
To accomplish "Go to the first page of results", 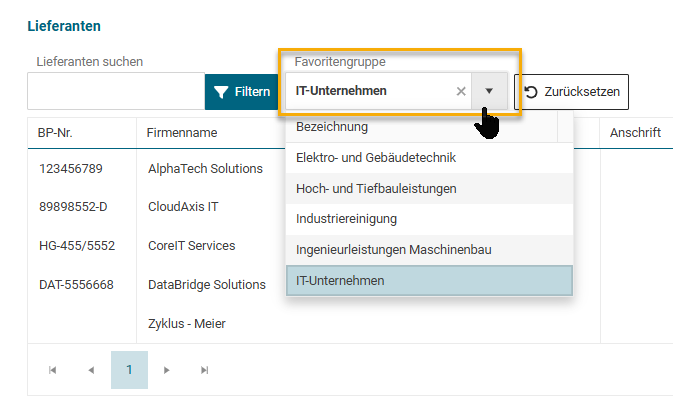I will point(53,370).
